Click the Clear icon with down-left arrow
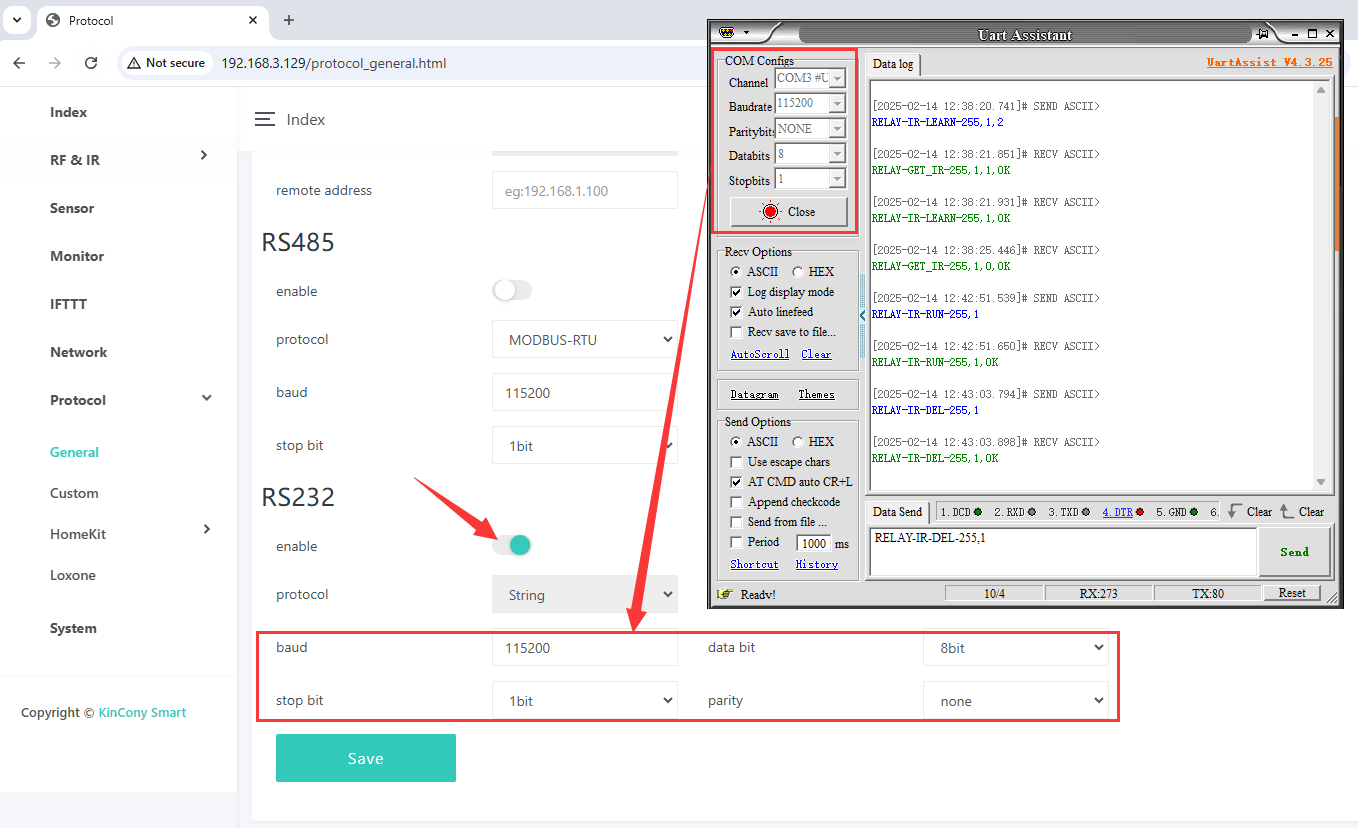Image resolution: width=1358 pixels, height=828 pixels. coord(1236,512)
